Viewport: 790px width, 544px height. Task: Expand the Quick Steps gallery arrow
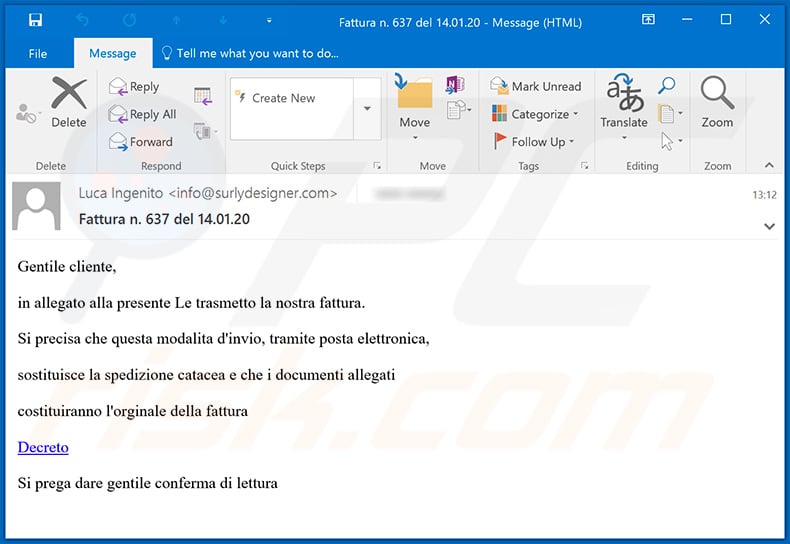367,108
